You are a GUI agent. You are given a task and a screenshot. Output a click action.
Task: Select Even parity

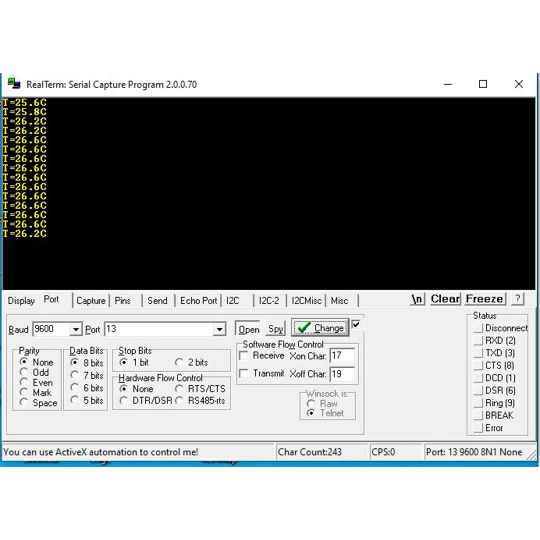(x=37, y=382)
